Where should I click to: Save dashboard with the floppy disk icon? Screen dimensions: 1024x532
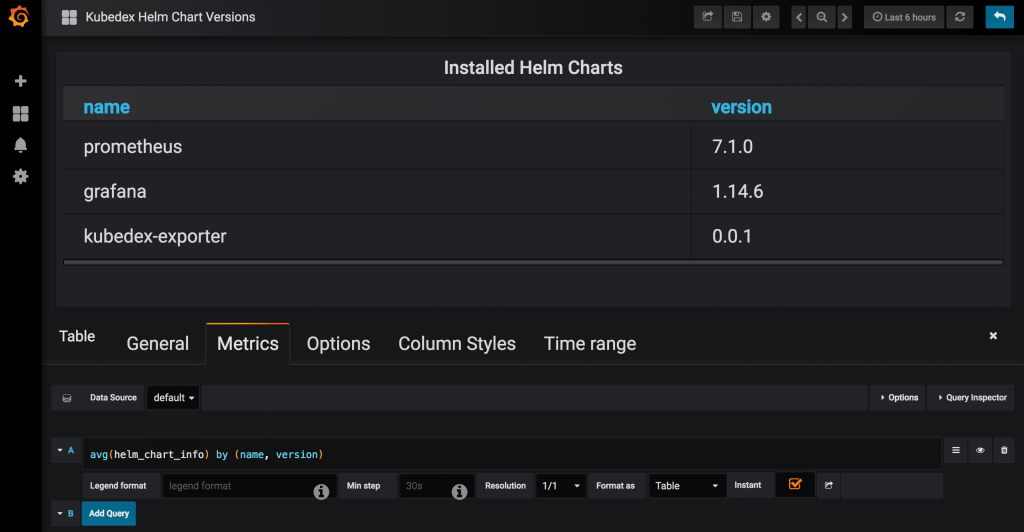click(x=737, y=17)
